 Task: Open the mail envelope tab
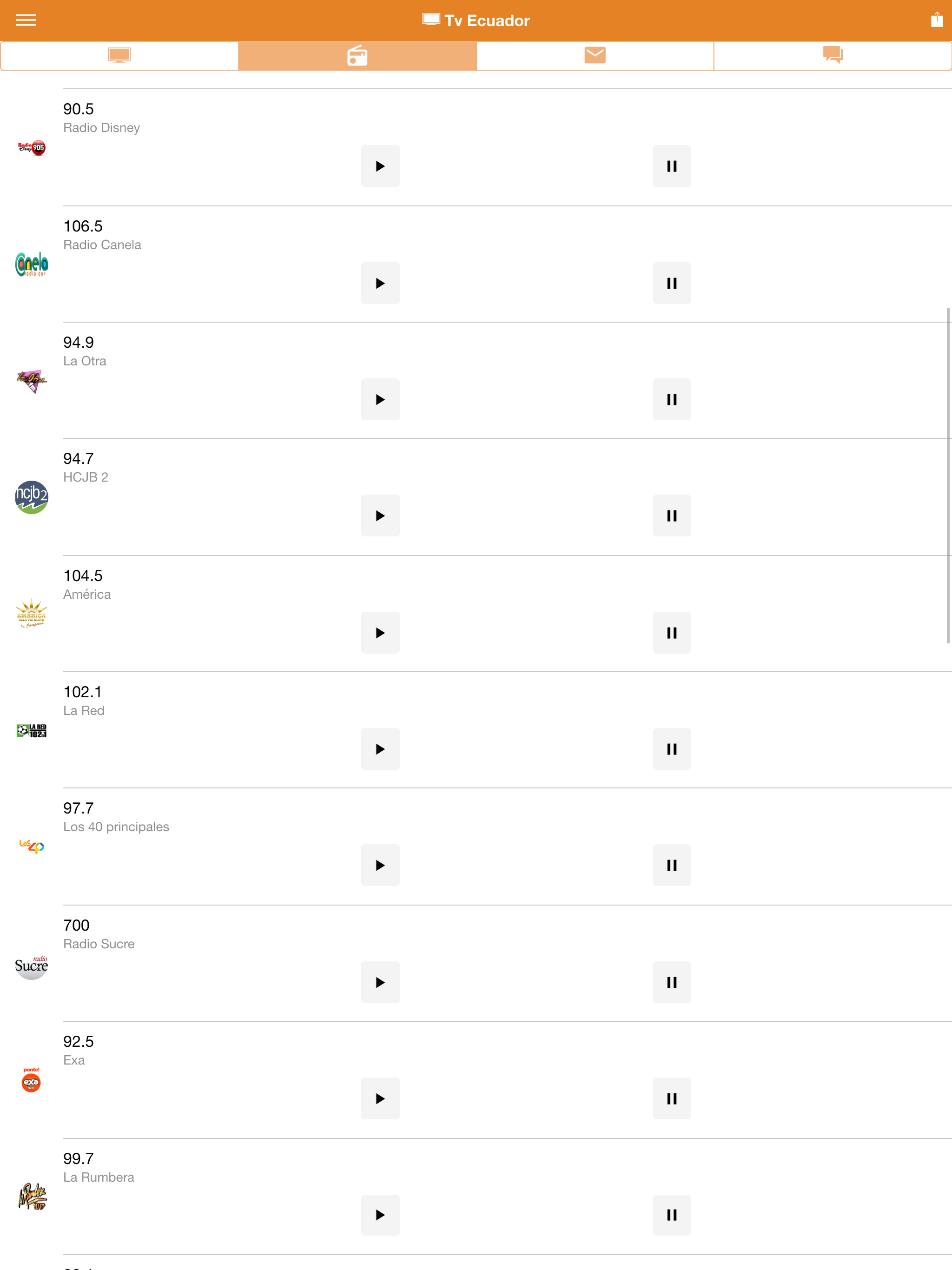coord(595,56)
